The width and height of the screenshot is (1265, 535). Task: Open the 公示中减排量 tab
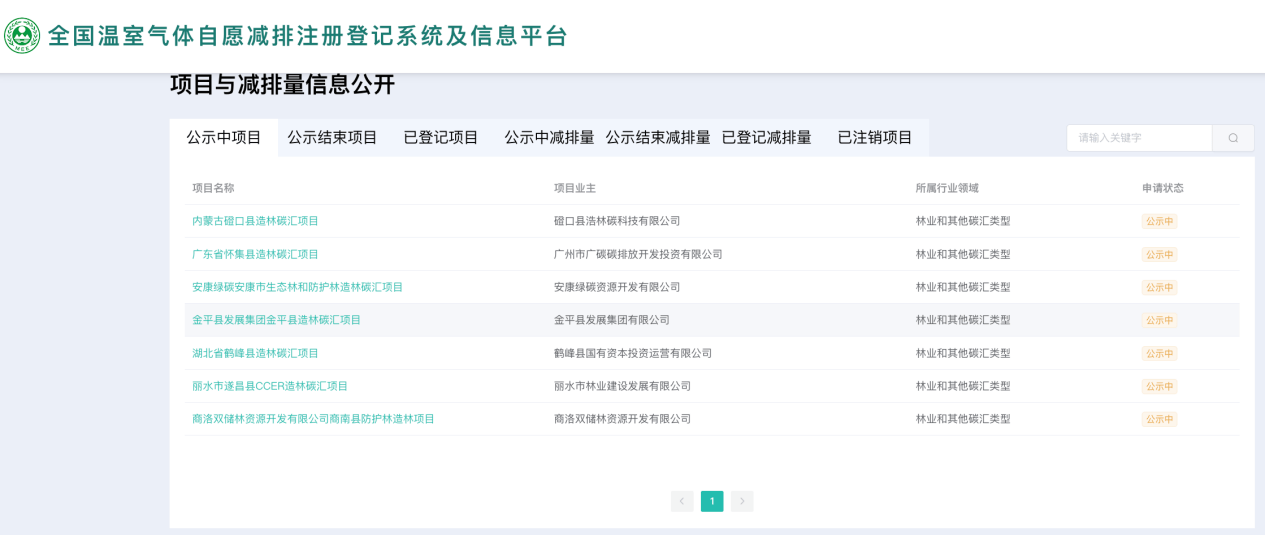pos(549,138)
